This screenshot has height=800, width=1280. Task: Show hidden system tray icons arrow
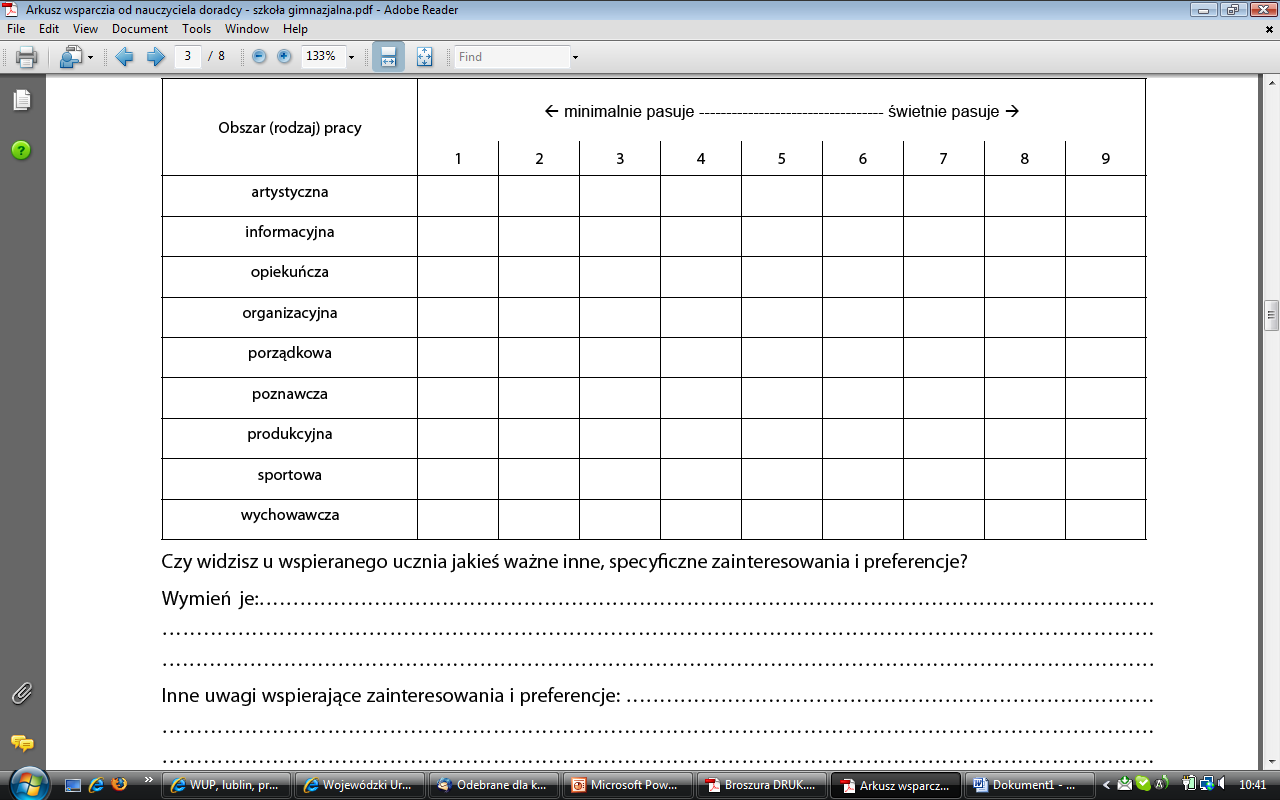pyautogui.click(x=1107, y=785)
